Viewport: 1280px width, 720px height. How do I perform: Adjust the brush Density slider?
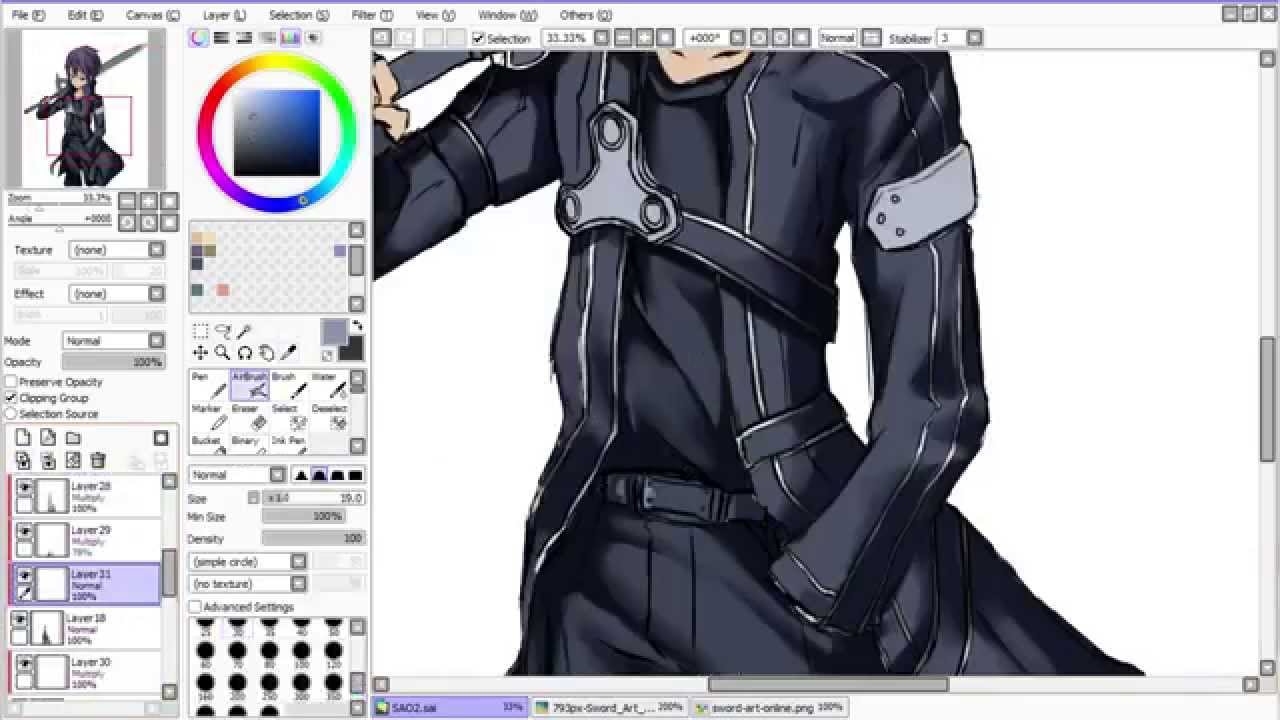(x=313, y=539)
